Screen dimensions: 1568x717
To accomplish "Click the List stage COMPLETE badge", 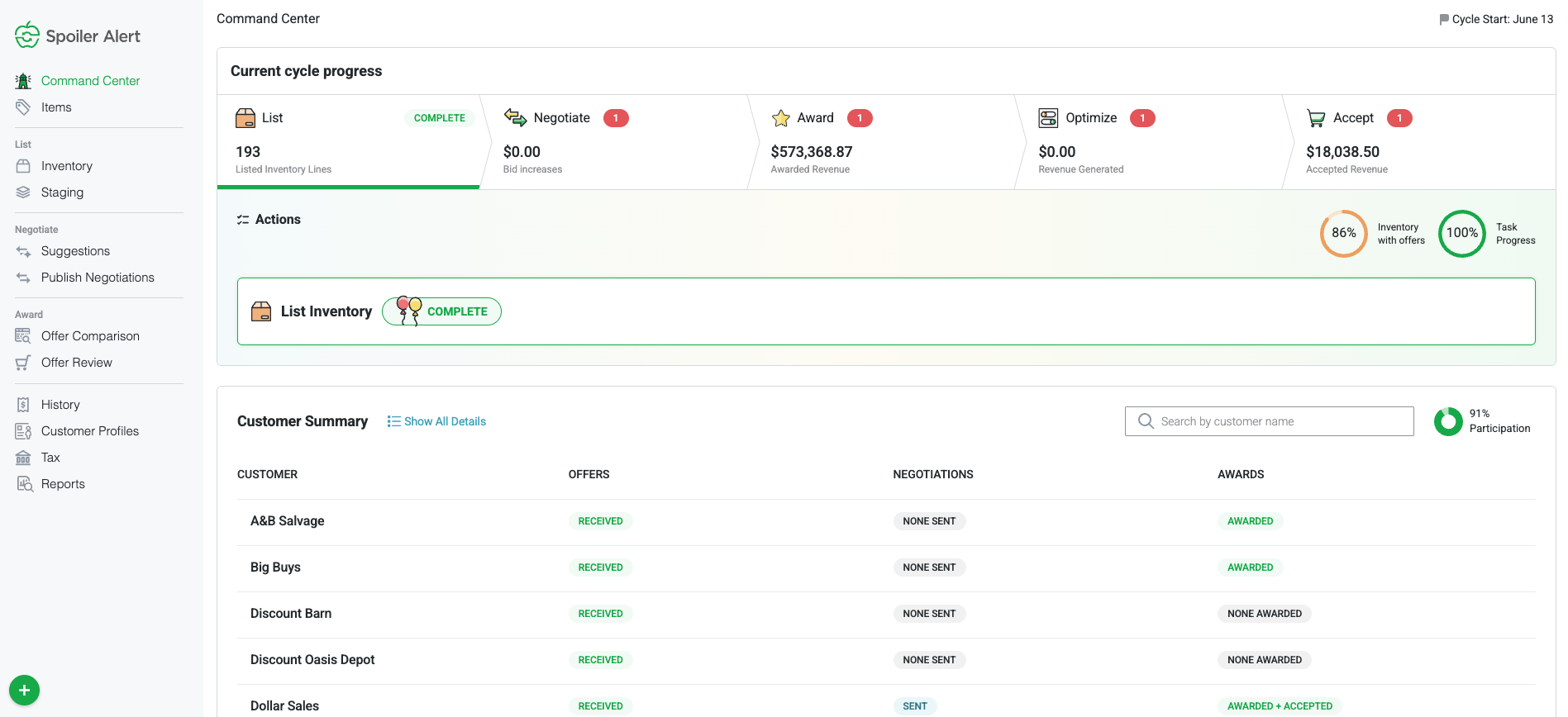I will (440, 118).
